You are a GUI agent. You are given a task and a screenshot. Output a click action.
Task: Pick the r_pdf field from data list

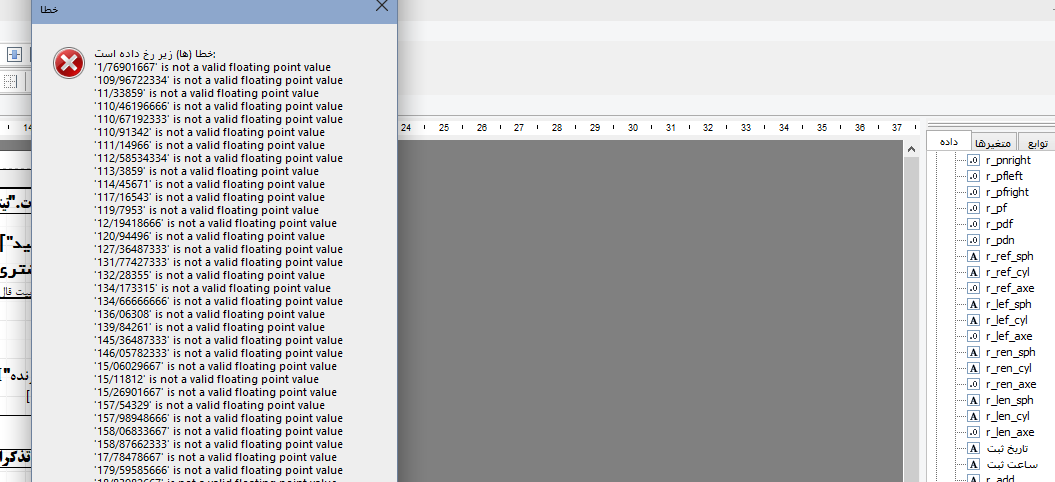999,224
